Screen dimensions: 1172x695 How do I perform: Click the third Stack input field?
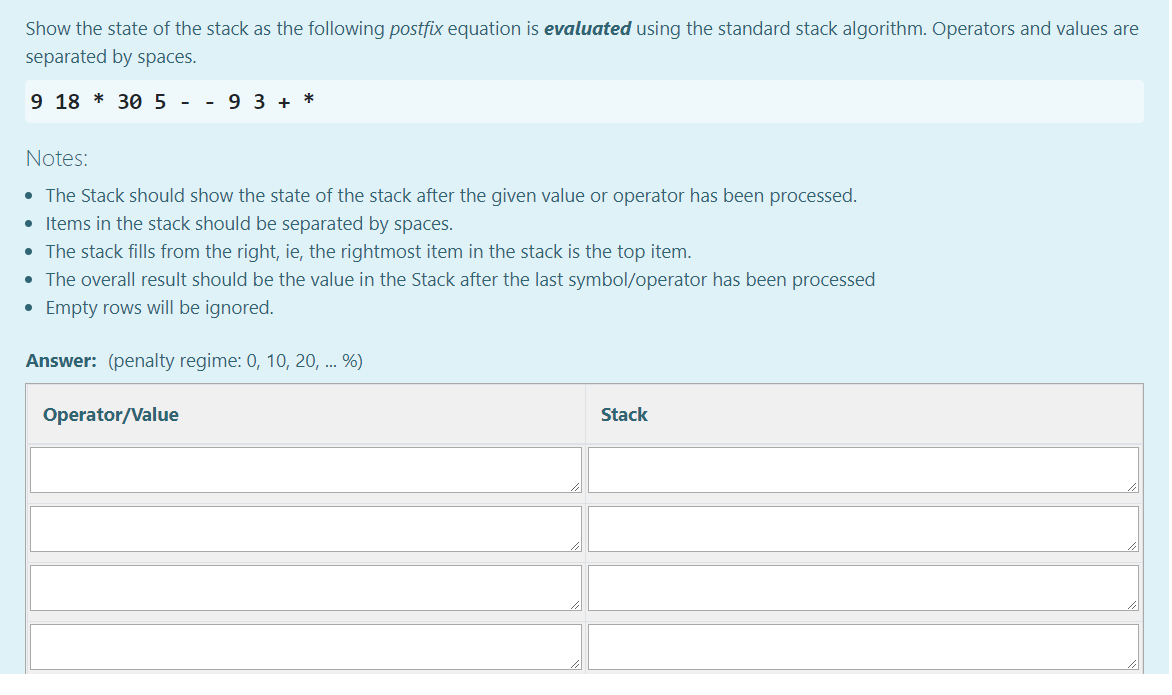tap(860, 587)
